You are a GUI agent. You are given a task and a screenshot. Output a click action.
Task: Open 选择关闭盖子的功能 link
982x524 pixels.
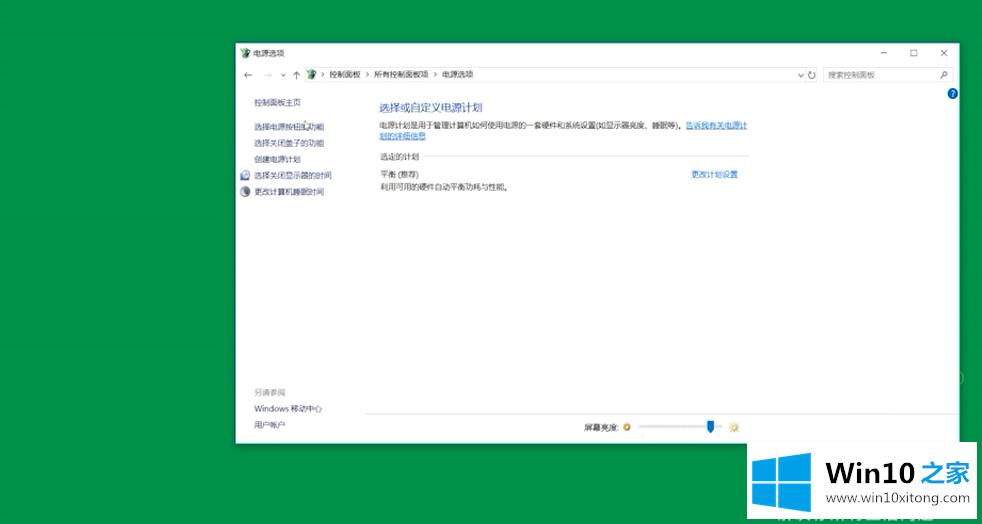289,143
